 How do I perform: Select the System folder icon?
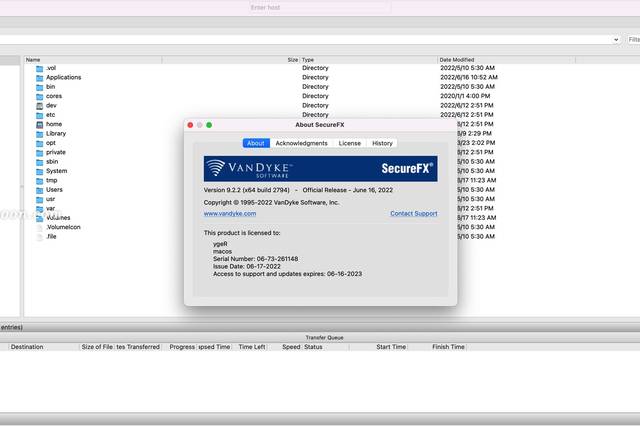click(40, 172)
